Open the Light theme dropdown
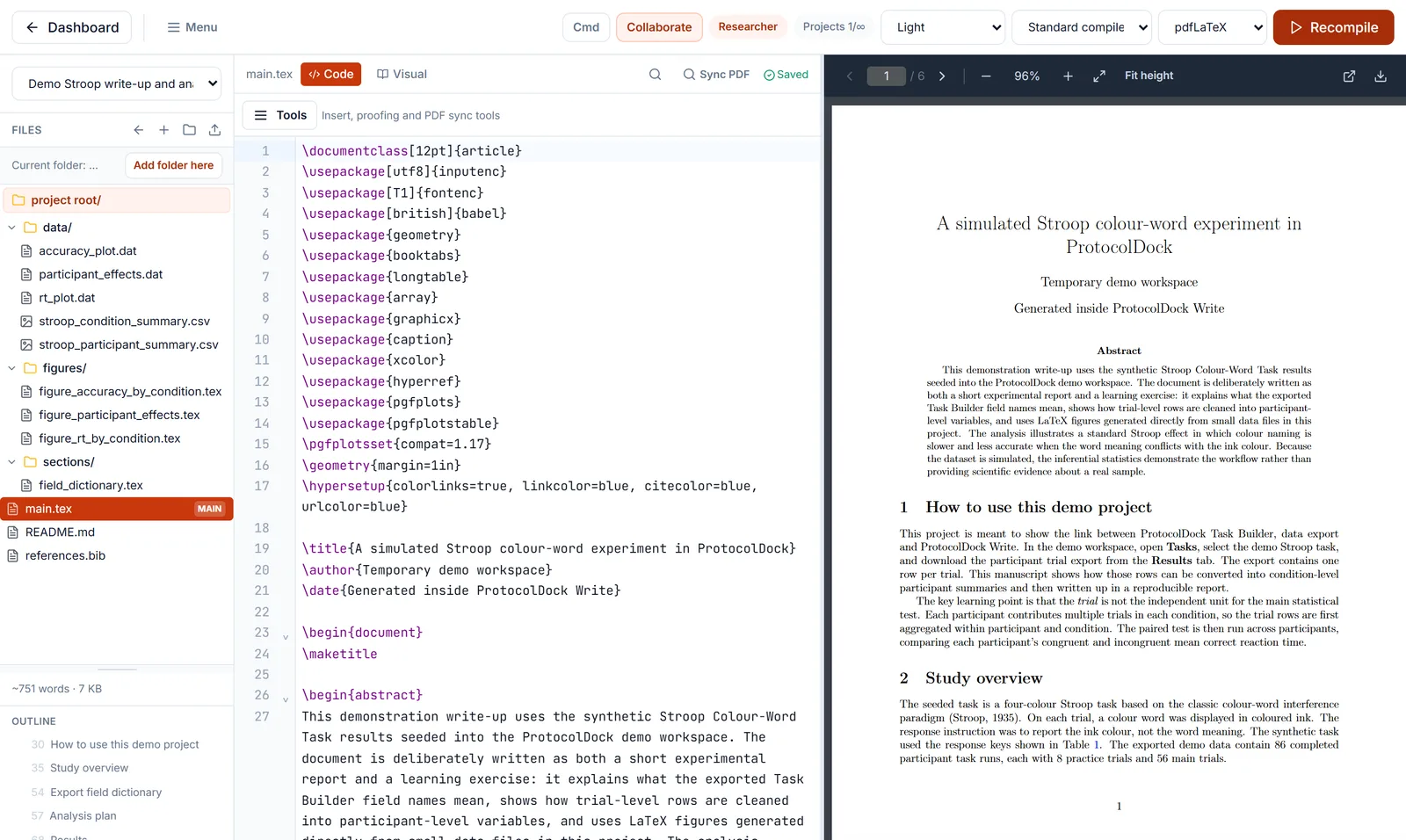 click(x=943, y=27)
